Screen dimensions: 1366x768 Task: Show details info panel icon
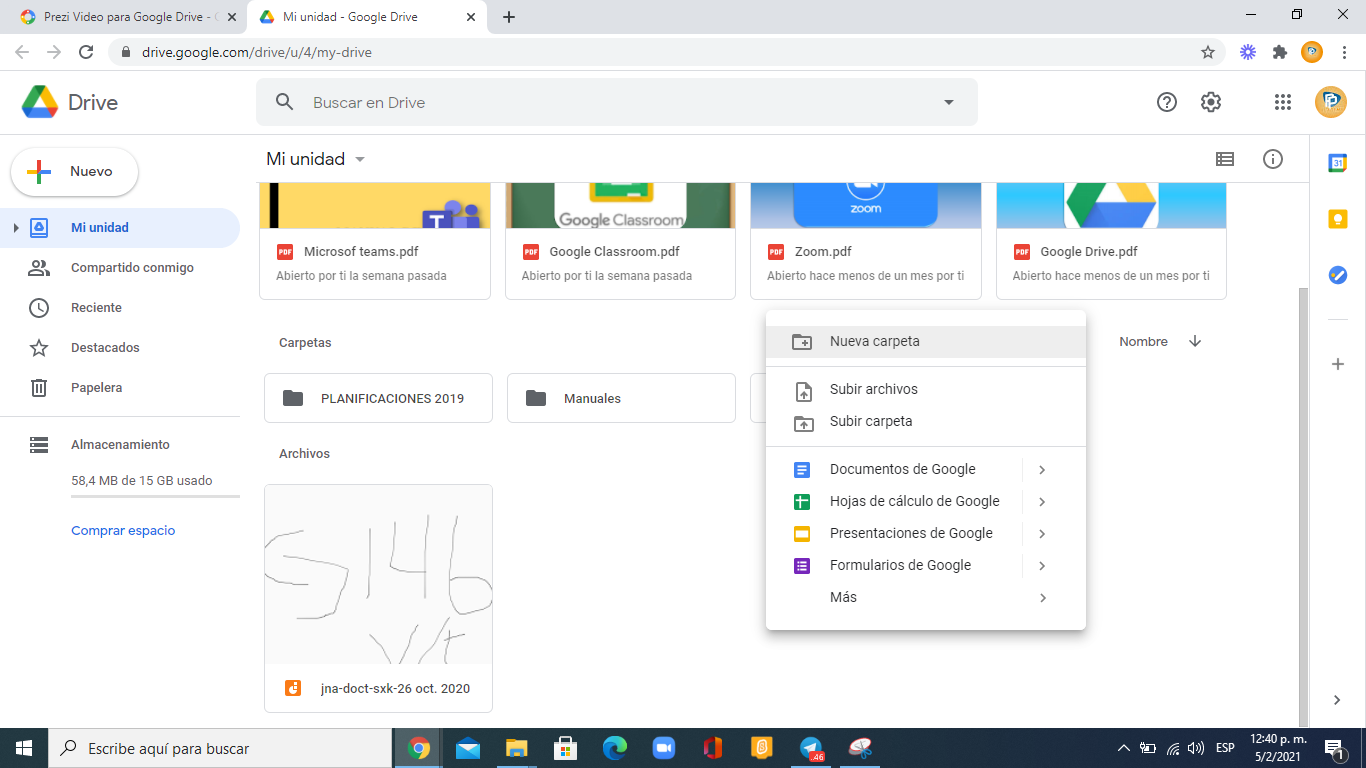[x=1273, y=159]
